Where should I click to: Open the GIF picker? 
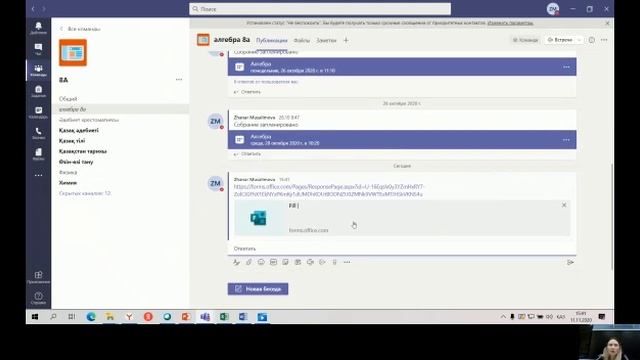pos(273,262)
